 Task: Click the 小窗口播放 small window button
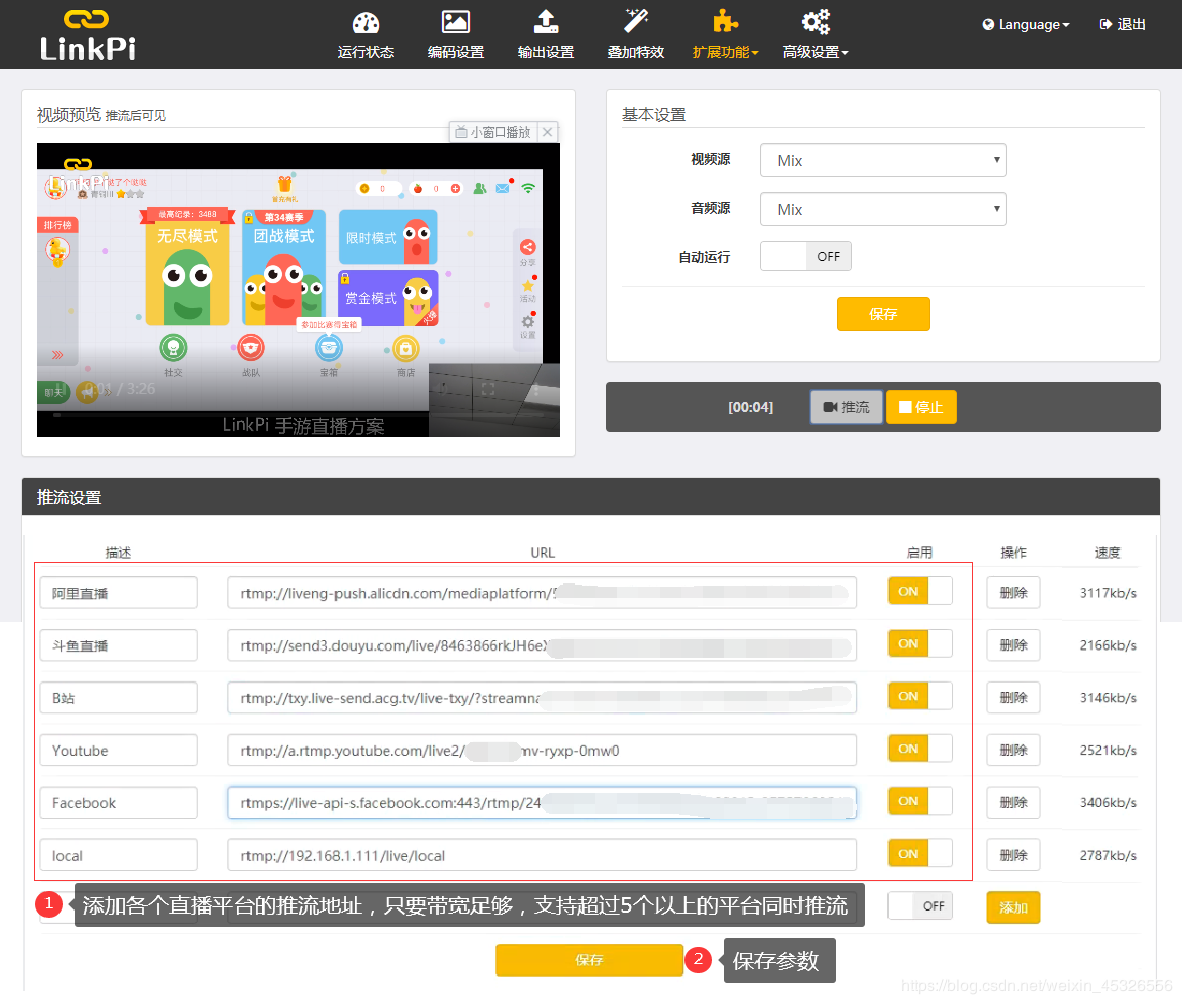coord(493,132)
